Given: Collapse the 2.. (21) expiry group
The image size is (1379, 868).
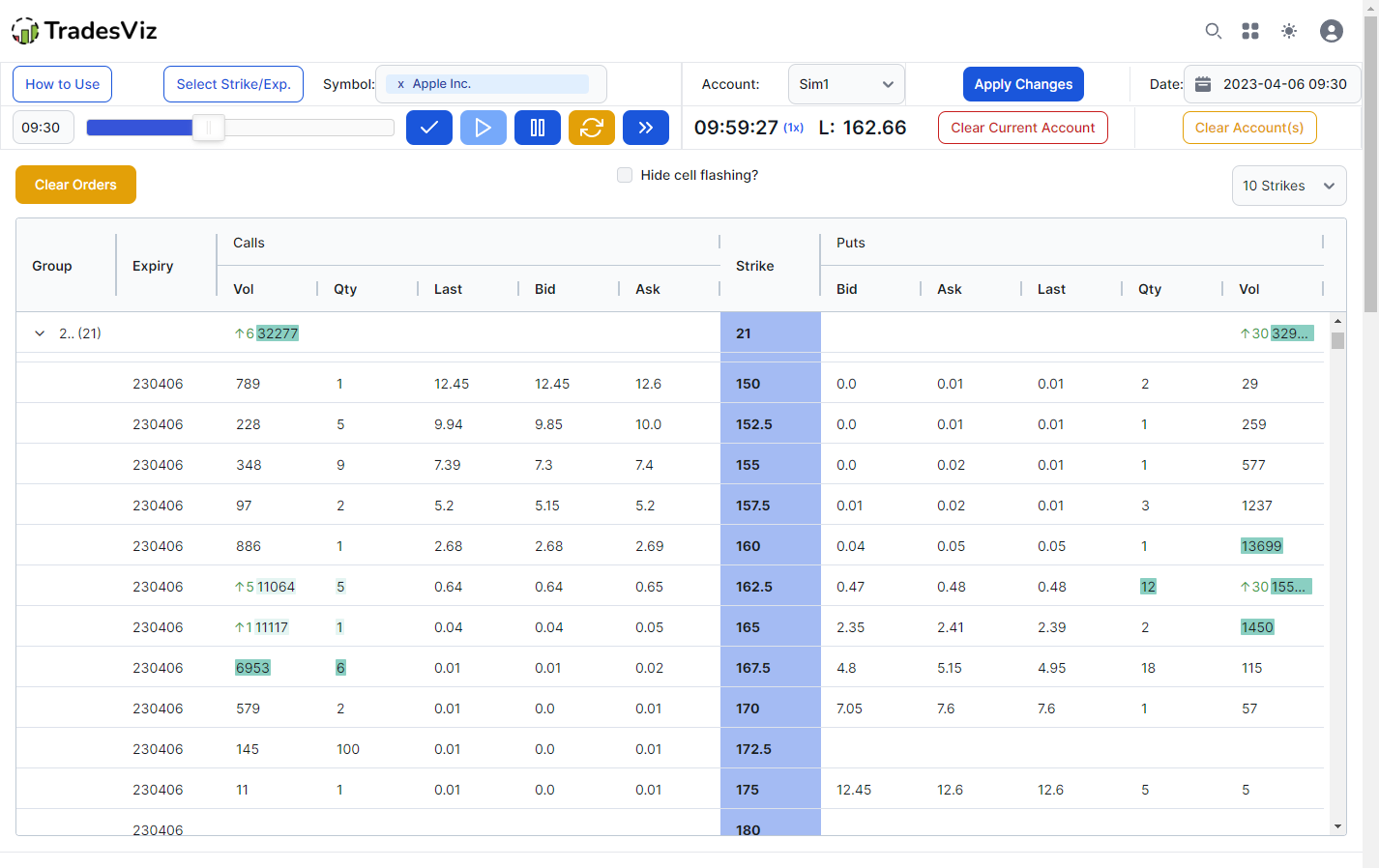Looking at the screenshot, I should click(40, 333).
